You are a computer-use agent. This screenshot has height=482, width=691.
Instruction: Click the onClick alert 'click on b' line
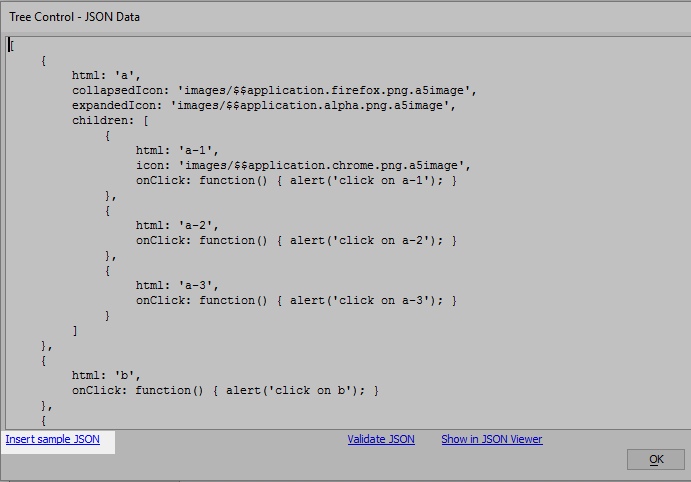(225, 390)
